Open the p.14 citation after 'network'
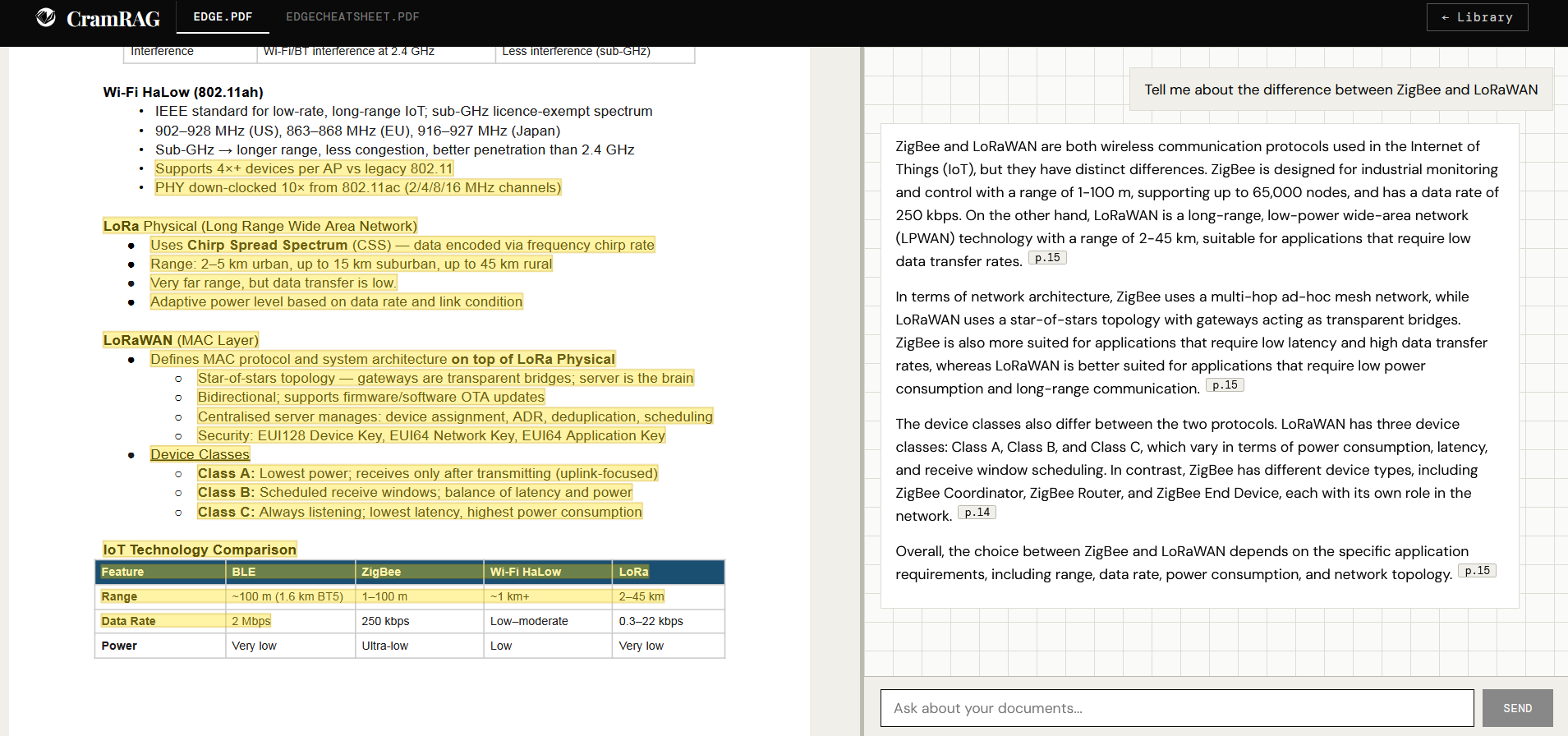 [977, 513]
